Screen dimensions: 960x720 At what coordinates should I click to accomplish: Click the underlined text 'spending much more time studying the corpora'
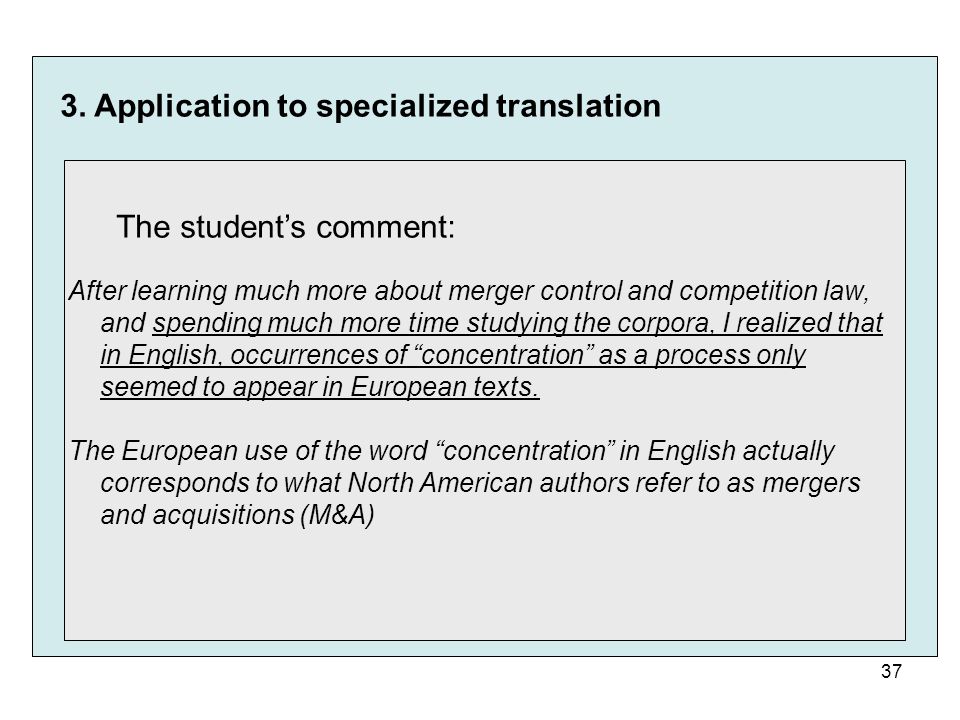pos(433,323)
